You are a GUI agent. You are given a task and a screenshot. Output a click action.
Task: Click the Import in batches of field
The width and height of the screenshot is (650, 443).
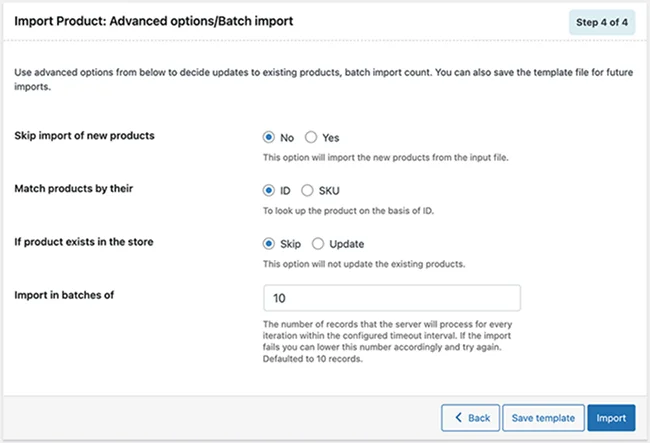(391, 299)
